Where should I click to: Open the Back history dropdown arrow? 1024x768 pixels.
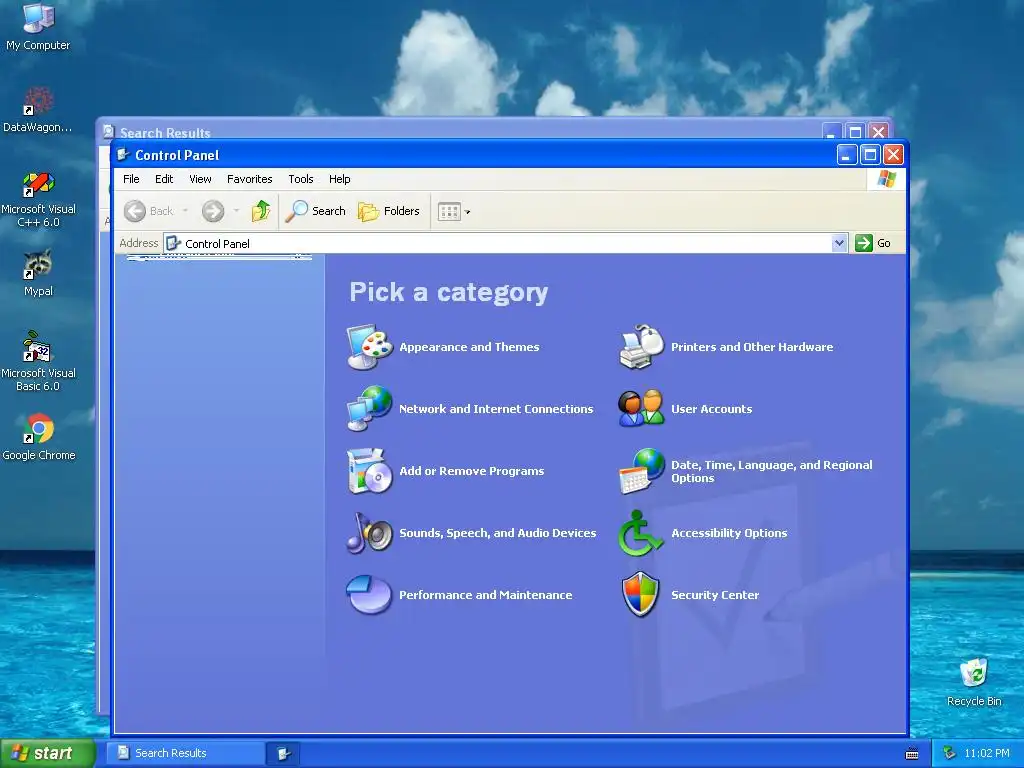pos(185,211)
